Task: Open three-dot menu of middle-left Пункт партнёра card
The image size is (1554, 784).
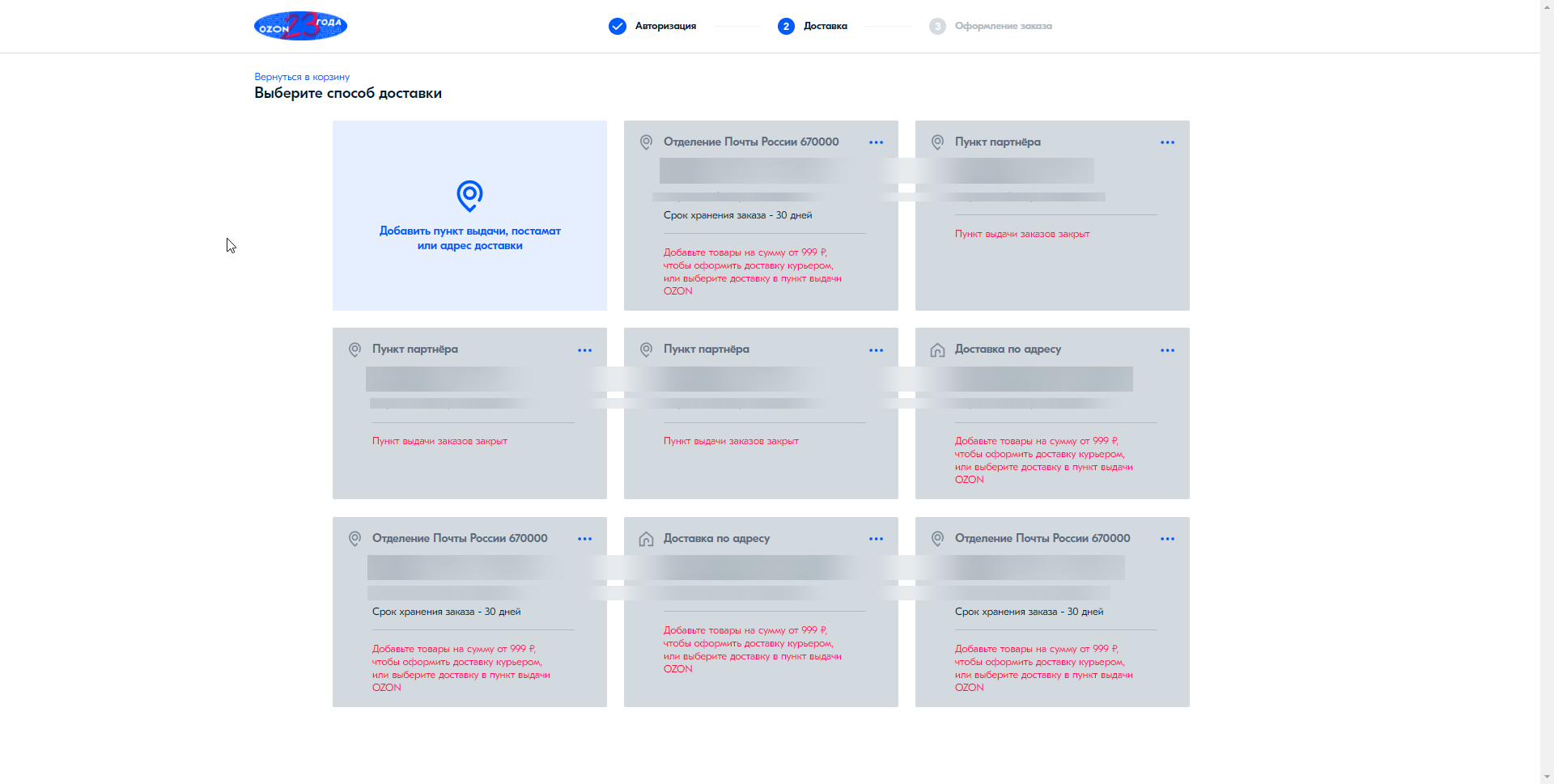Action: (584, 350)
